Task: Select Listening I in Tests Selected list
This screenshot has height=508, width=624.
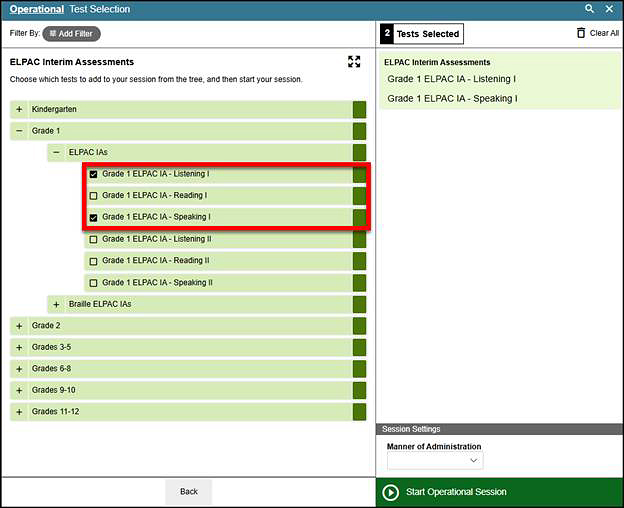Action: coord(451,79)
